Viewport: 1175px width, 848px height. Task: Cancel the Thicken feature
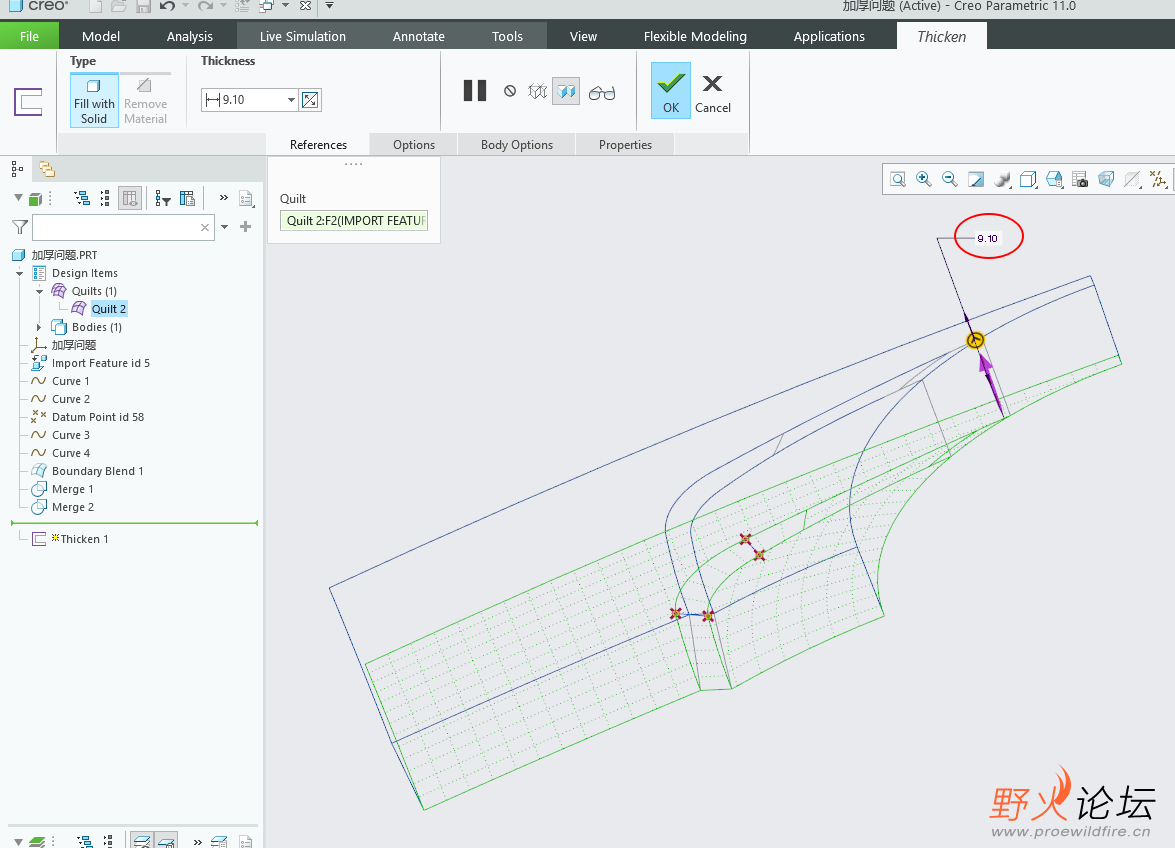(x=713, y=93)
